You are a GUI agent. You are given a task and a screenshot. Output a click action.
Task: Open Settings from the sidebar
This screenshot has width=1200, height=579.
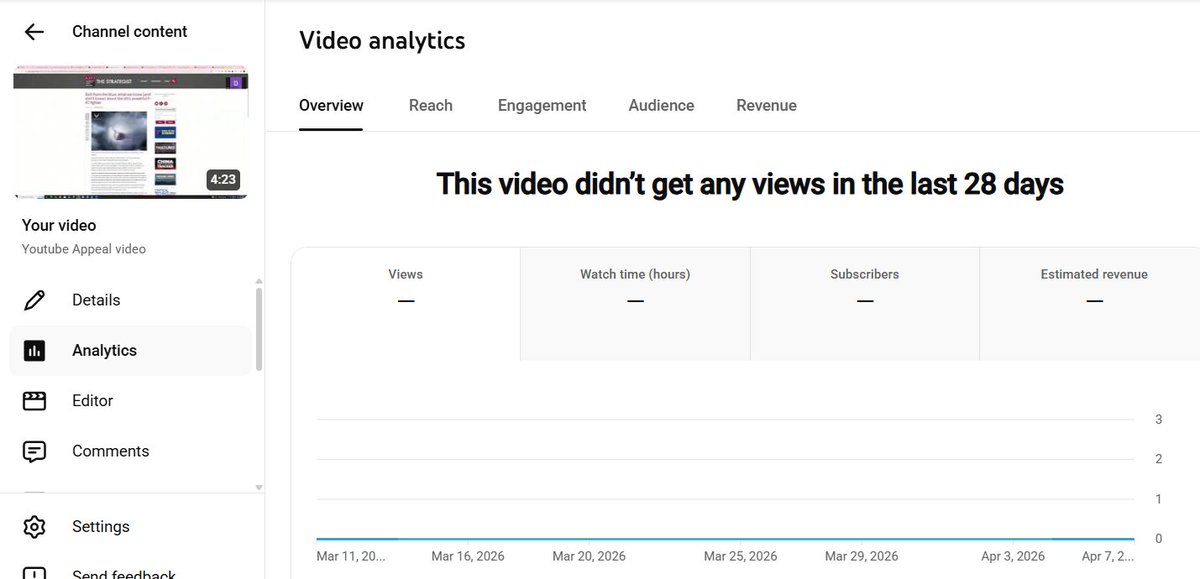130,527
